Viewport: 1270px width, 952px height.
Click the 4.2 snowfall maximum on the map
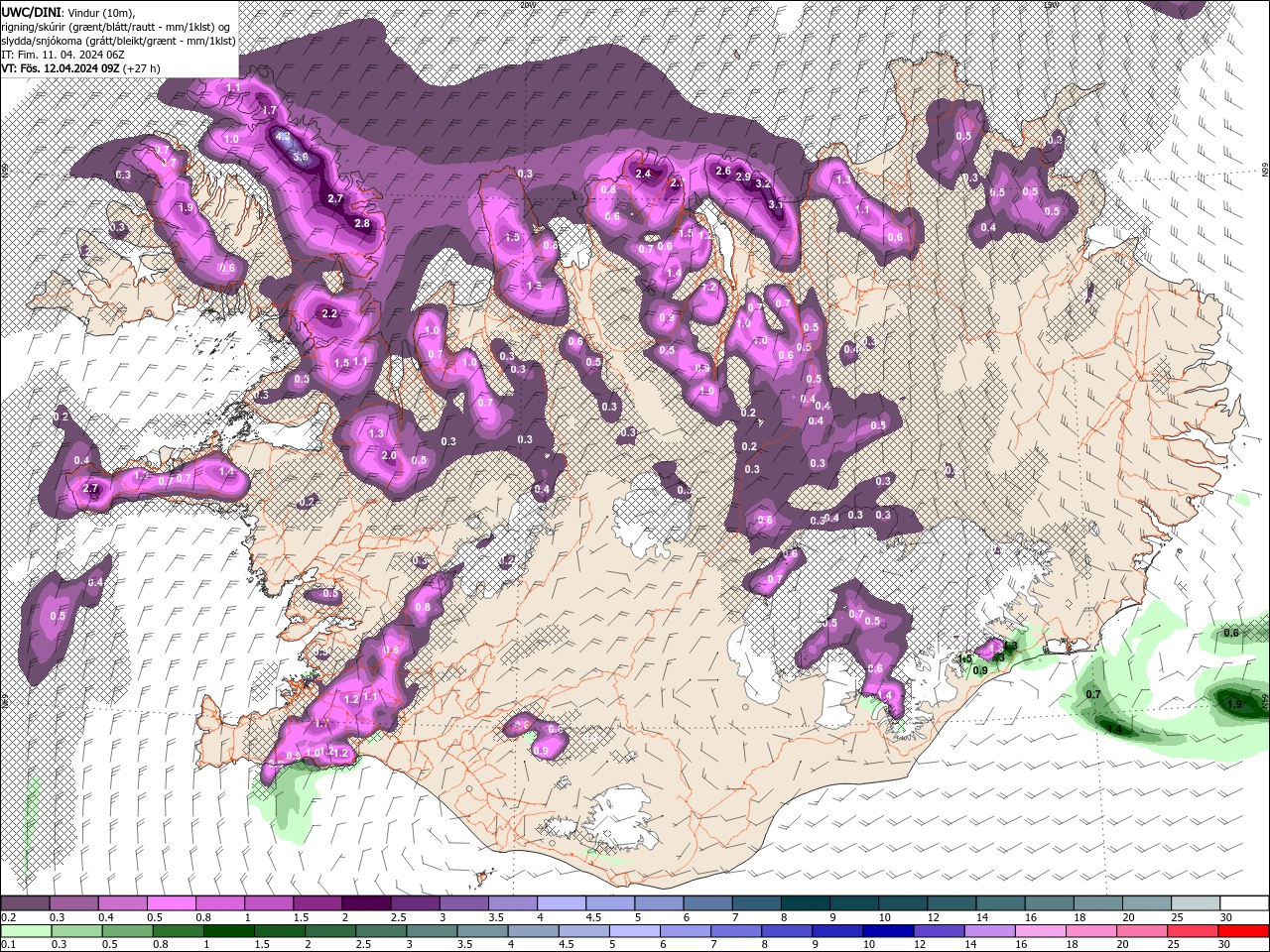tap(283, 137)
